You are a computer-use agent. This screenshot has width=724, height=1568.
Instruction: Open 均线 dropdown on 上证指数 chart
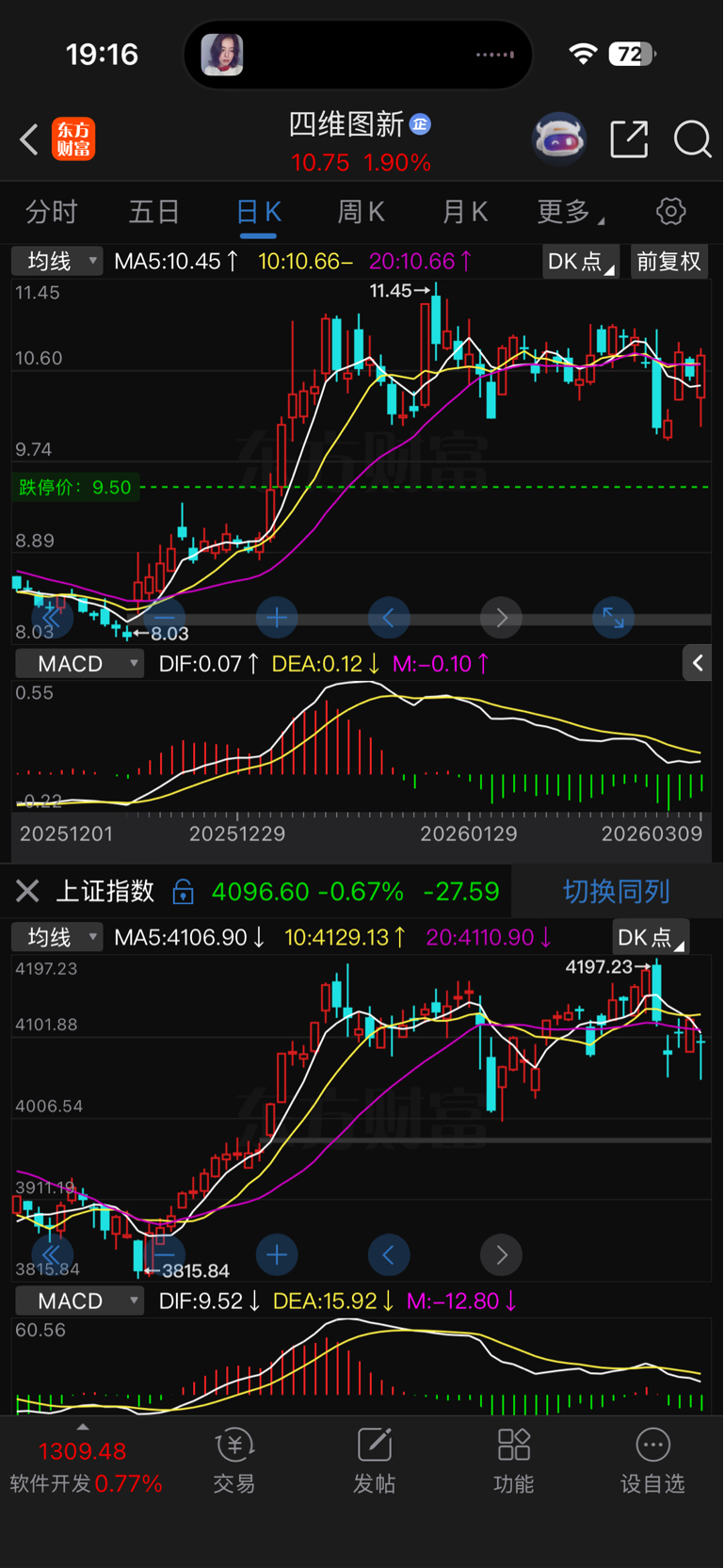(x=56, y=937)
